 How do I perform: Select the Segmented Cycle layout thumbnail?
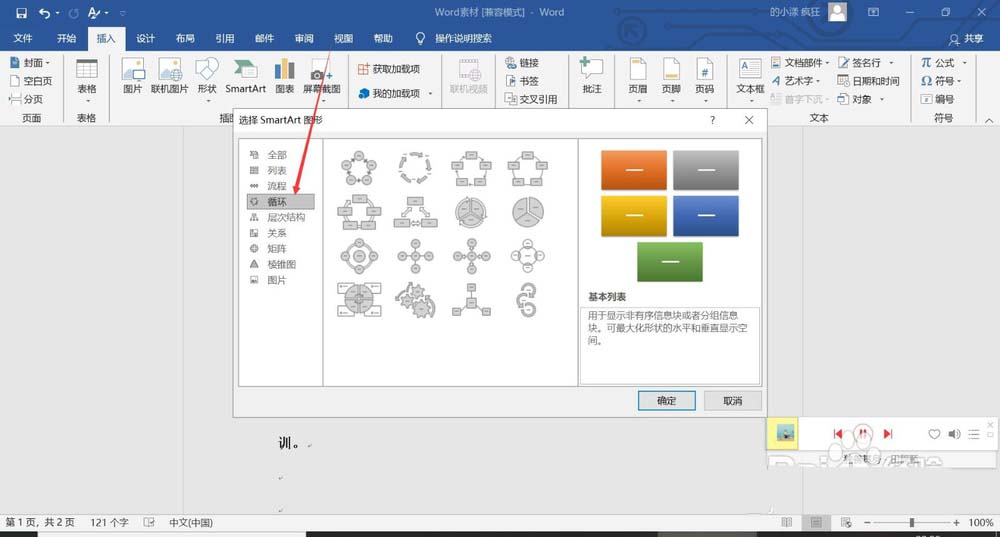[471, 212]
